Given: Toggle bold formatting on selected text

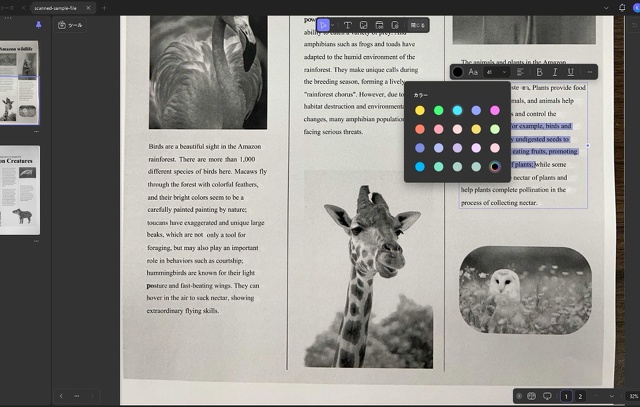Looking at the screenshot, I should pyautogui.click(x=540, y=72).
